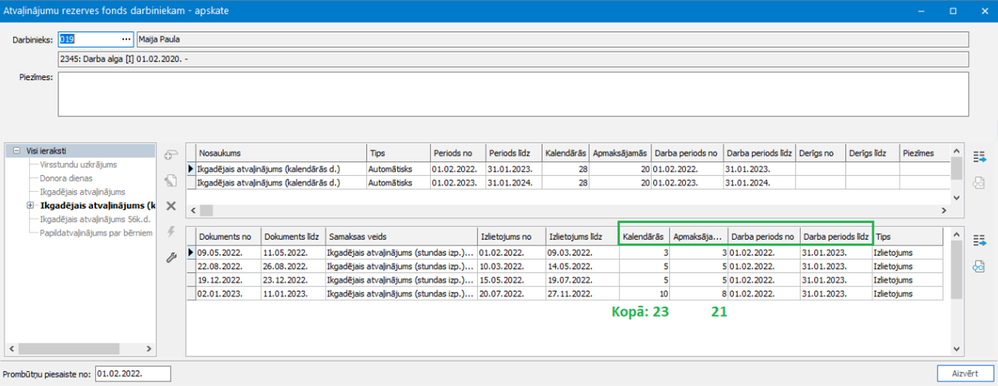Click the copy record toolbar icon
The image size is (998, 386).
tap(171, 181)
